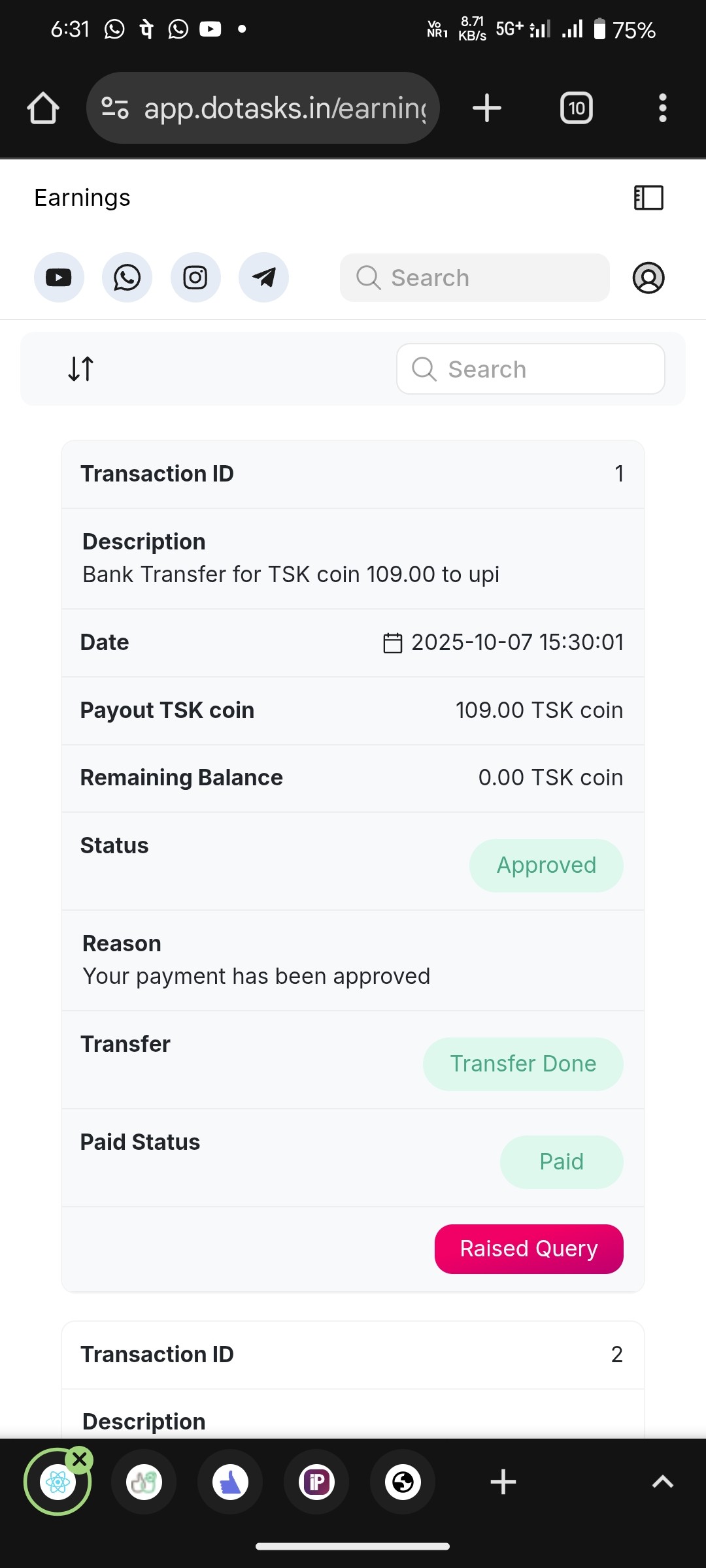
Task: Click the Transfer Done badge
Action: (523, 1064)
